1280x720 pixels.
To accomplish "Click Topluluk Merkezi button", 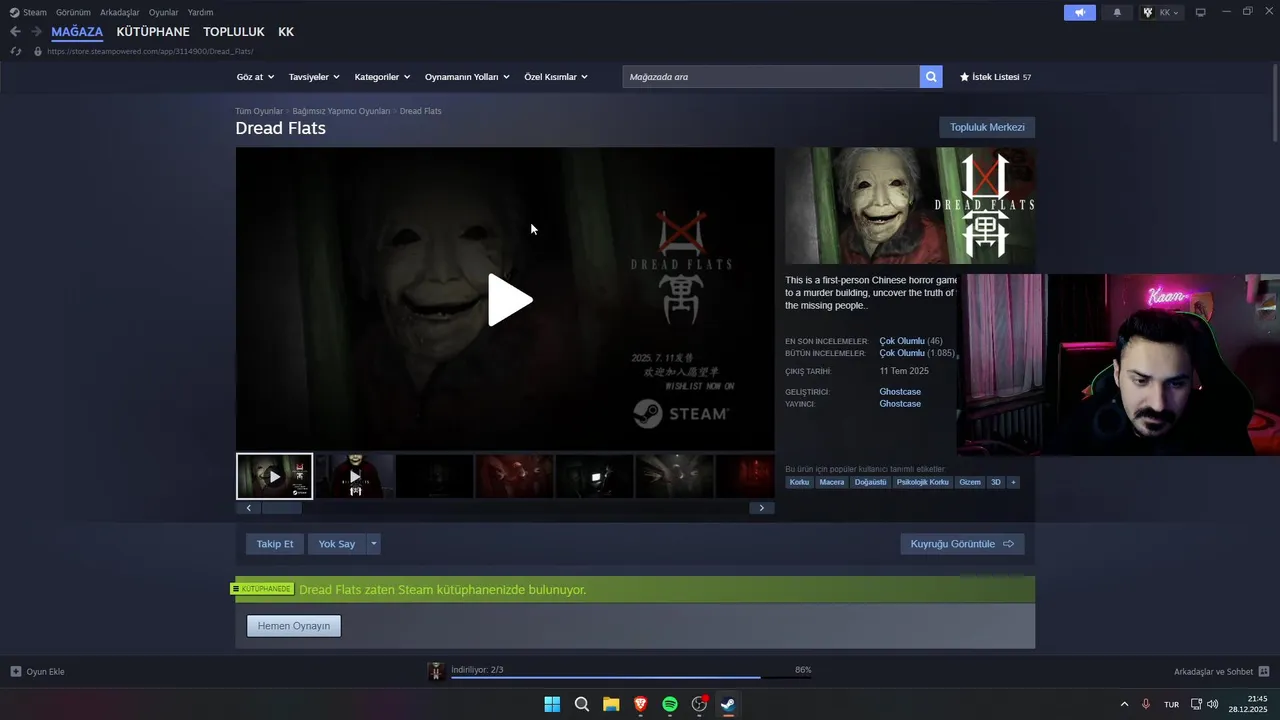I will pos(987,127).
